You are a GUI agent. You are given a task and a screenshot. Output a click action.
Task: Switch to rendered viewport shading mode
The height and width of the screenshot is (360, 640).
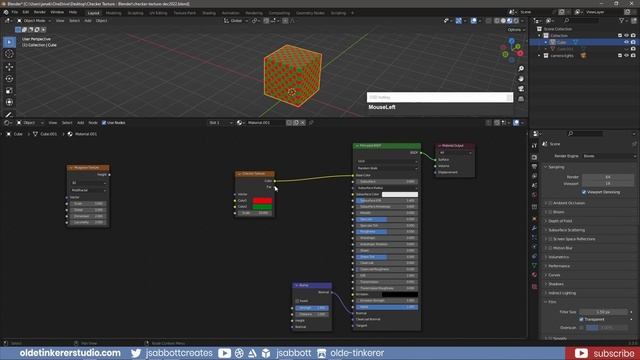click(x=516, y=20)
